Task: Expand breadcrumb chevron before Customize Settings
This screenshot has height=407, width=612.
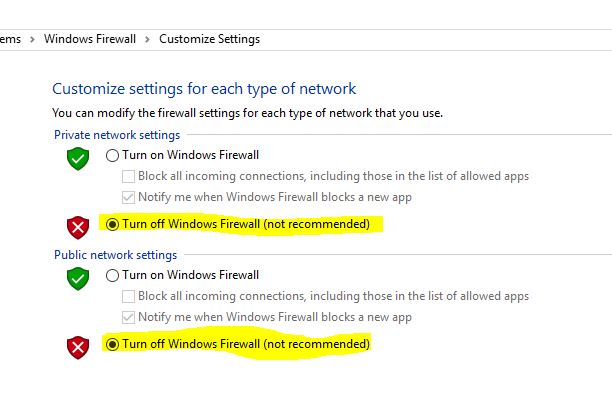Action: coord(147,39)
